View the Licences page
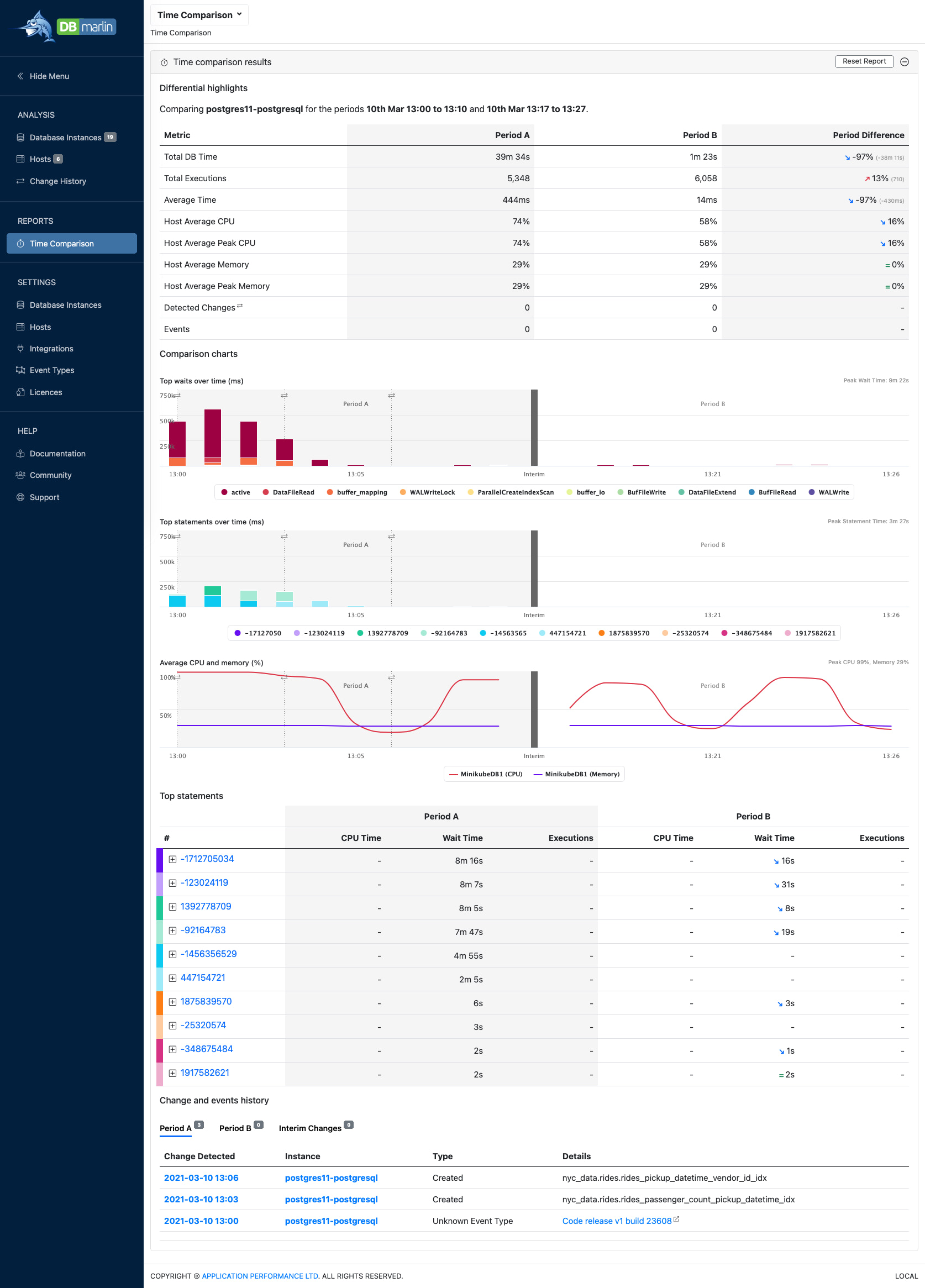Image resolution: width=925 pixels, height=1288 pixels. [x=46, y=392]
